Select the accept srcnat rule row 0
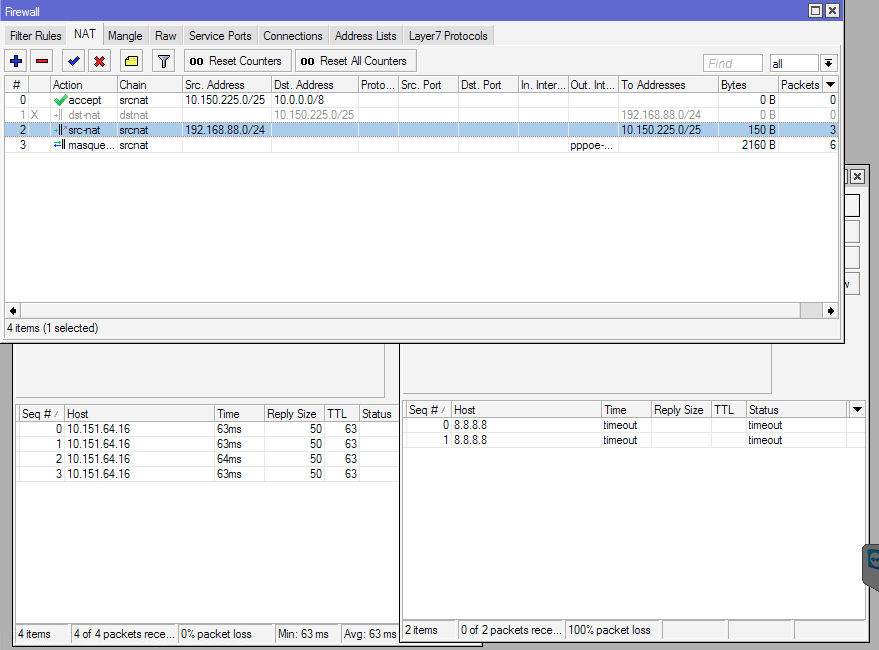 point(422,100)
